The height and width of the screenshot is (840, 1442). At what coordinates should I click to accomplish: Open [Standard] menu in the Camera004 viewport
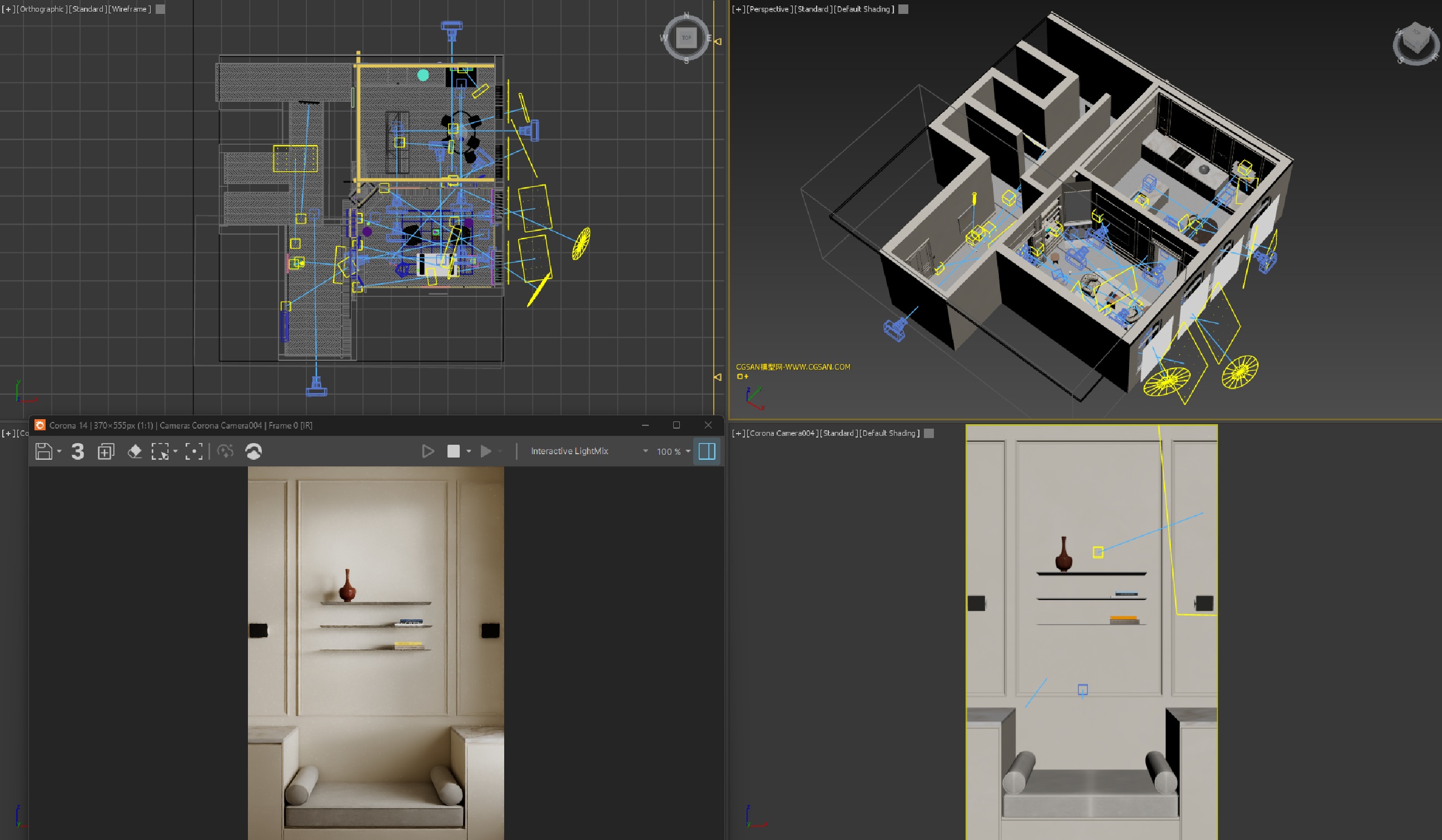838,433
